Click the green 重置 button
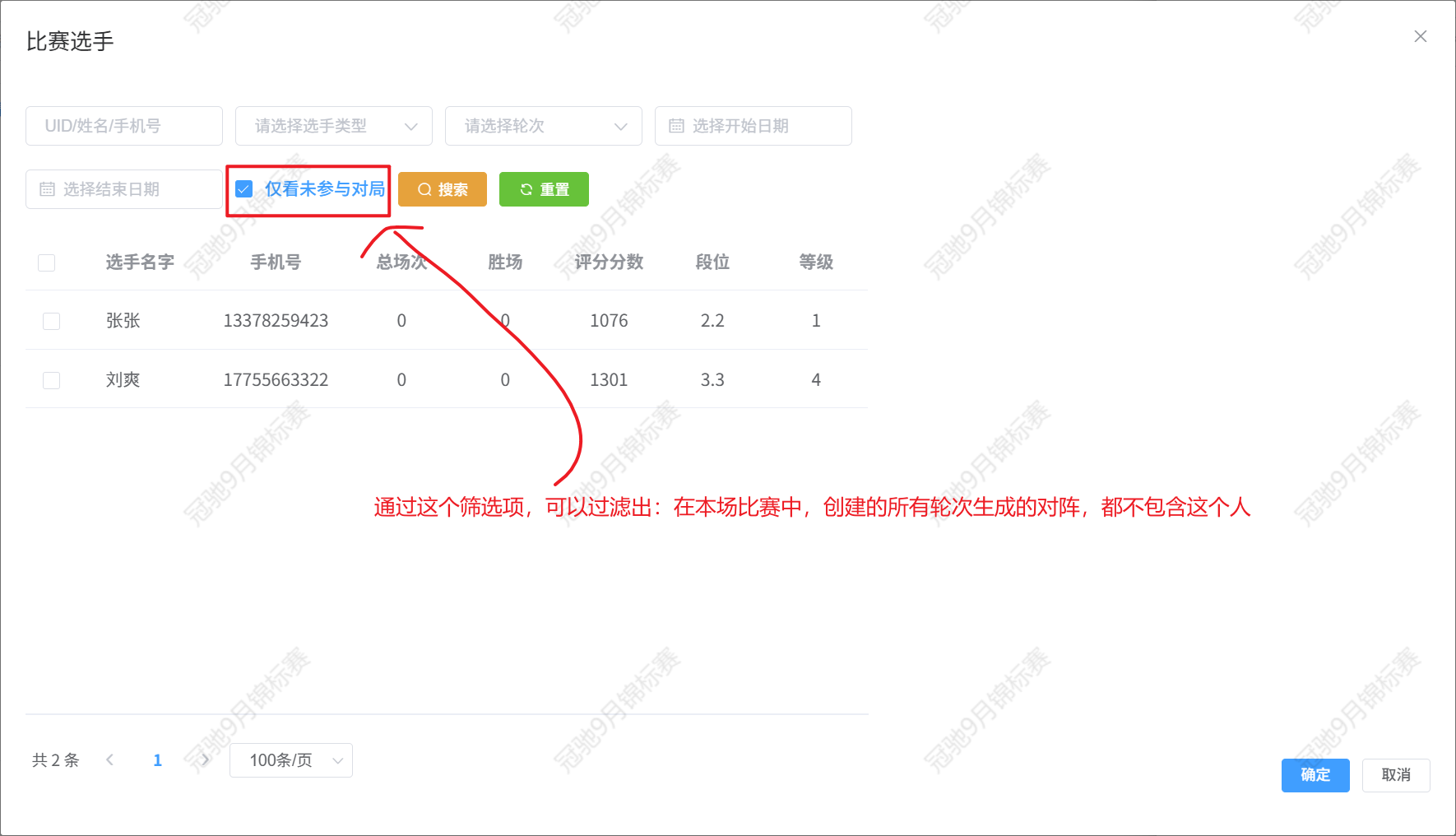The width and height of the screenshot is (1456, 836). pyautogui.click(x=544, y=189)
